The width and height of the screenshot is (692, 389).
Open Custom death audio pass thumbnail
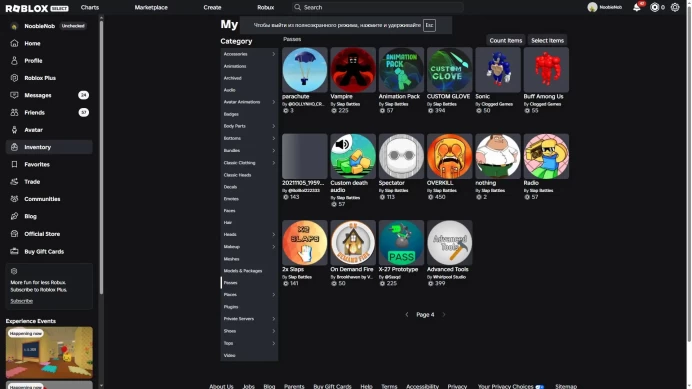[x=353, y=156]
